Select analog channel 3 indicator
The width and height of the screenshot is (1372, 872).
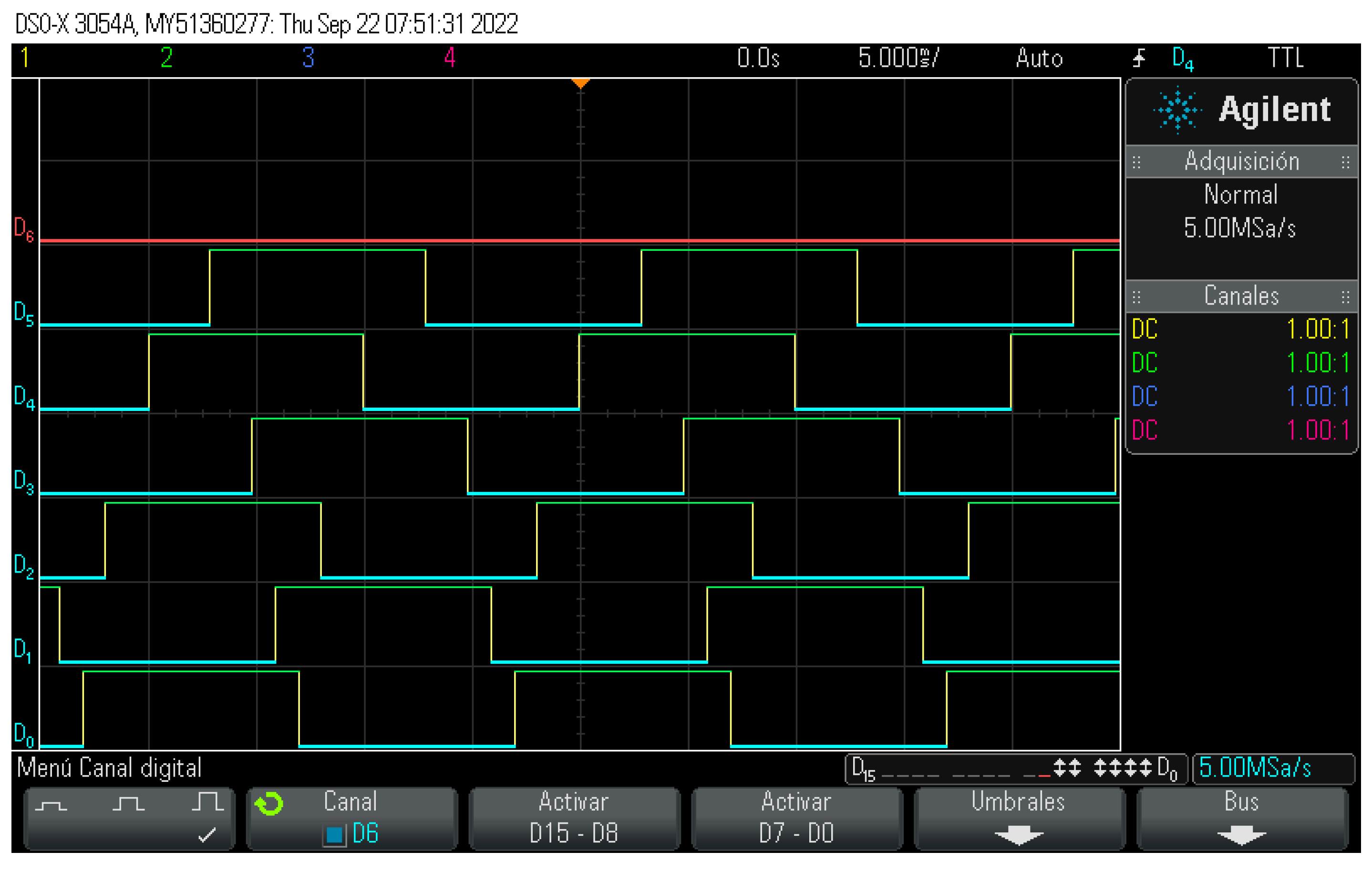click(308, 58)
